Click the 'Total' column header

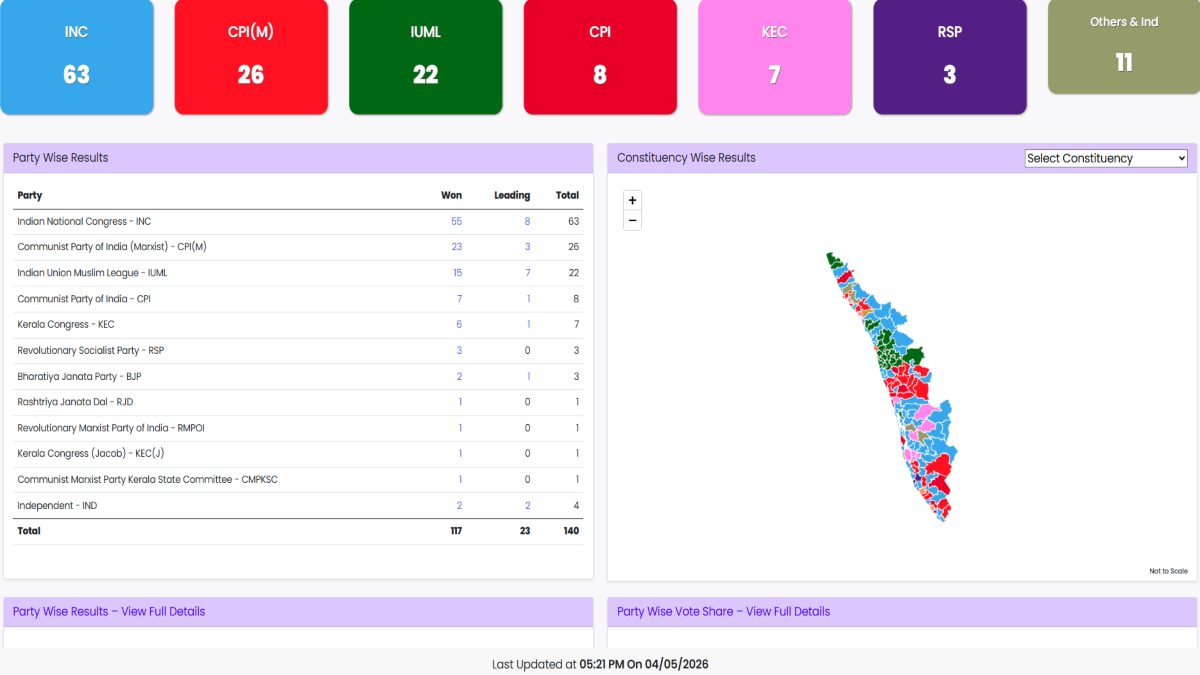coord(567,195)
